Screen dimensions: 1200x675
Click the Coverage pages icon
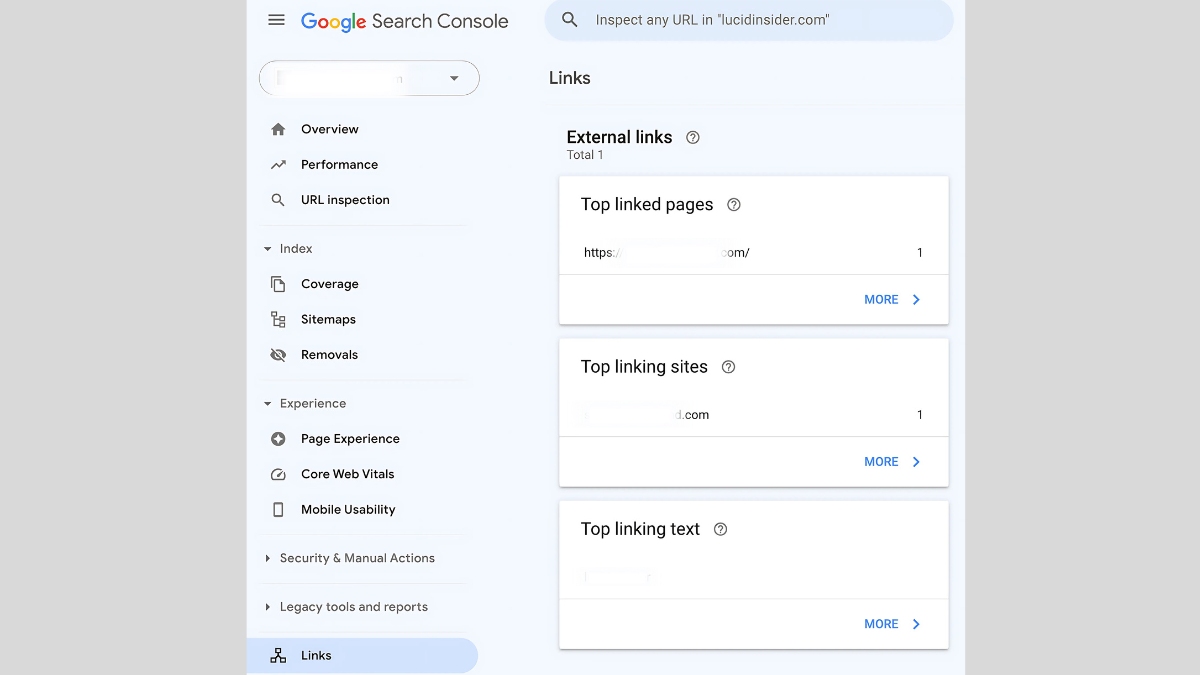point(278,284)
